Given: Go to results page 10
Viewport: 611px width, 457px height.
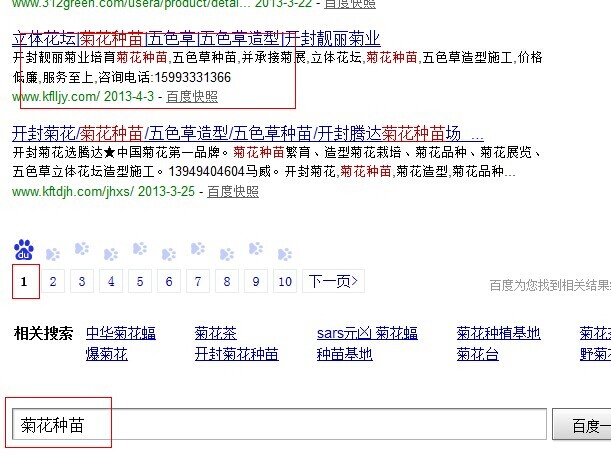Looking at the screenshot, I should pos(285,281).
